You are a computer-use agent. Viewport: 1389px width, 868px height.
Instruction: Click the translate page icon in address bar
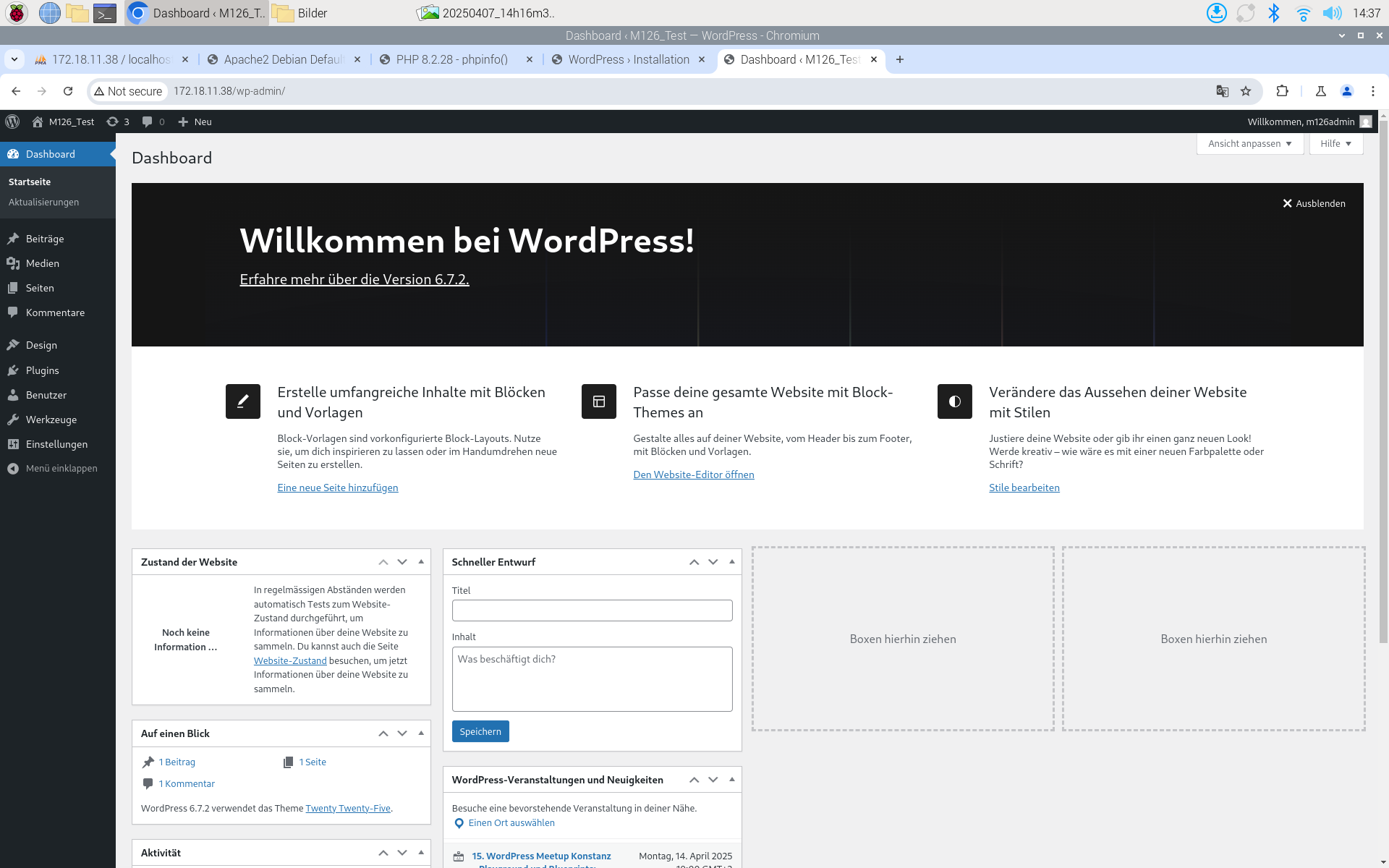click(x=1222, y=91)
